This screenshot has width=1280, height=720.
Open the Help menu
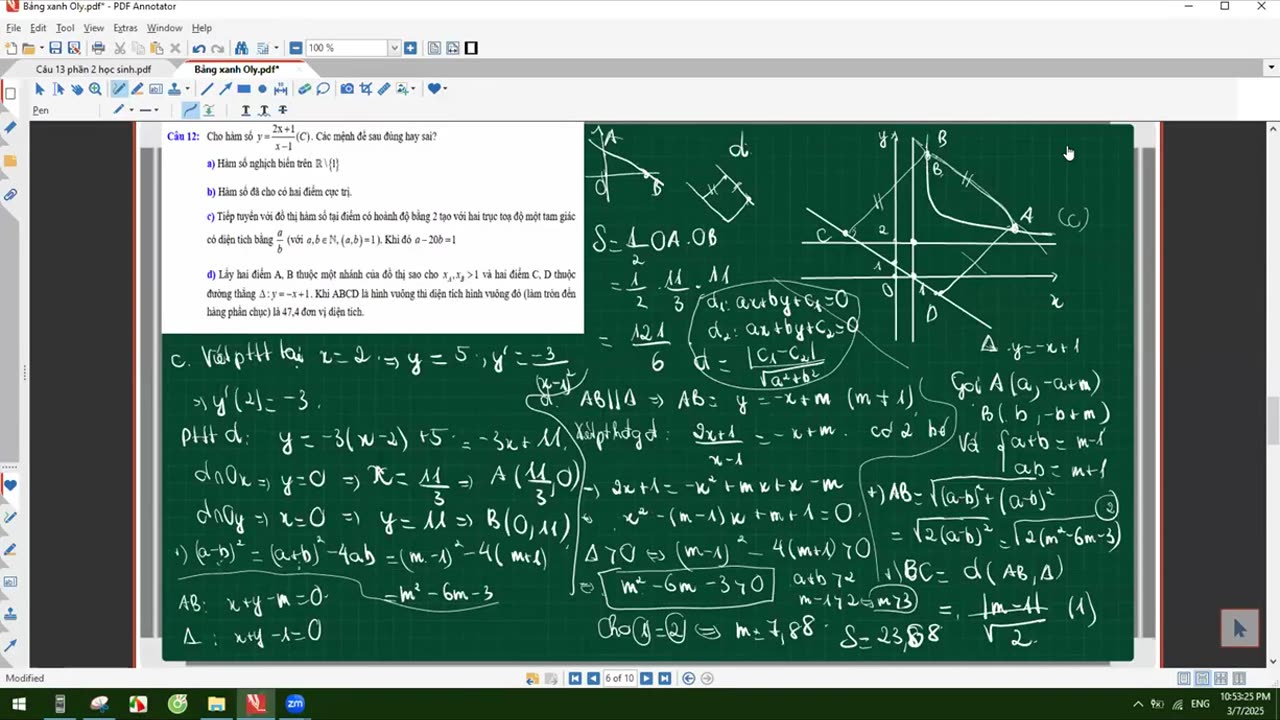tap(202, 28)
